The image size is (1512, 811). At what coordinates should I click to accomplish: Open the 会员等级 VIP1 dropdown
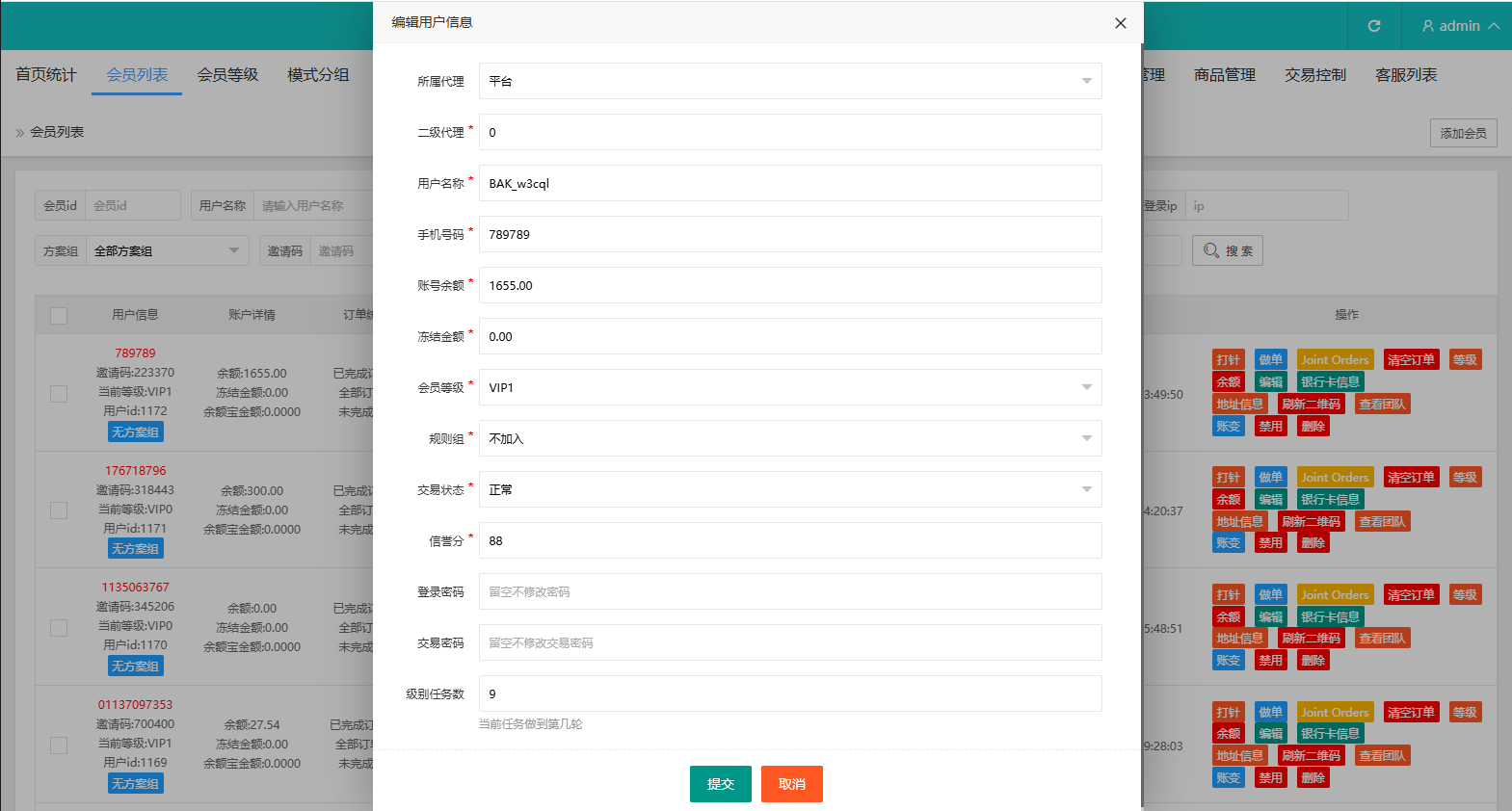(x=790, y=387)
